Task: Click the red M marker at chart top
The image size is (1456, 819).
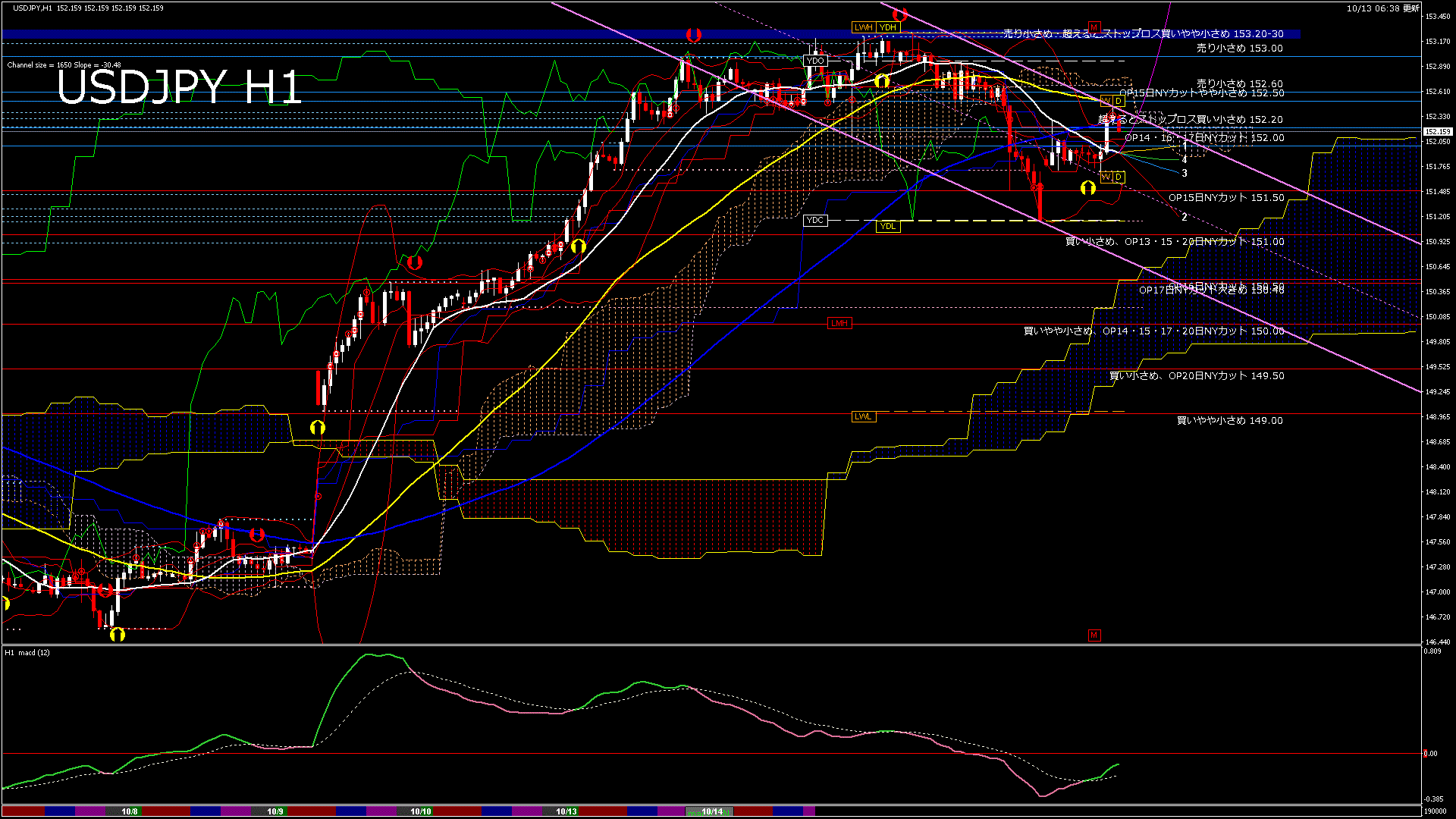Action: pyautogui.click(x=1094, y=27)
